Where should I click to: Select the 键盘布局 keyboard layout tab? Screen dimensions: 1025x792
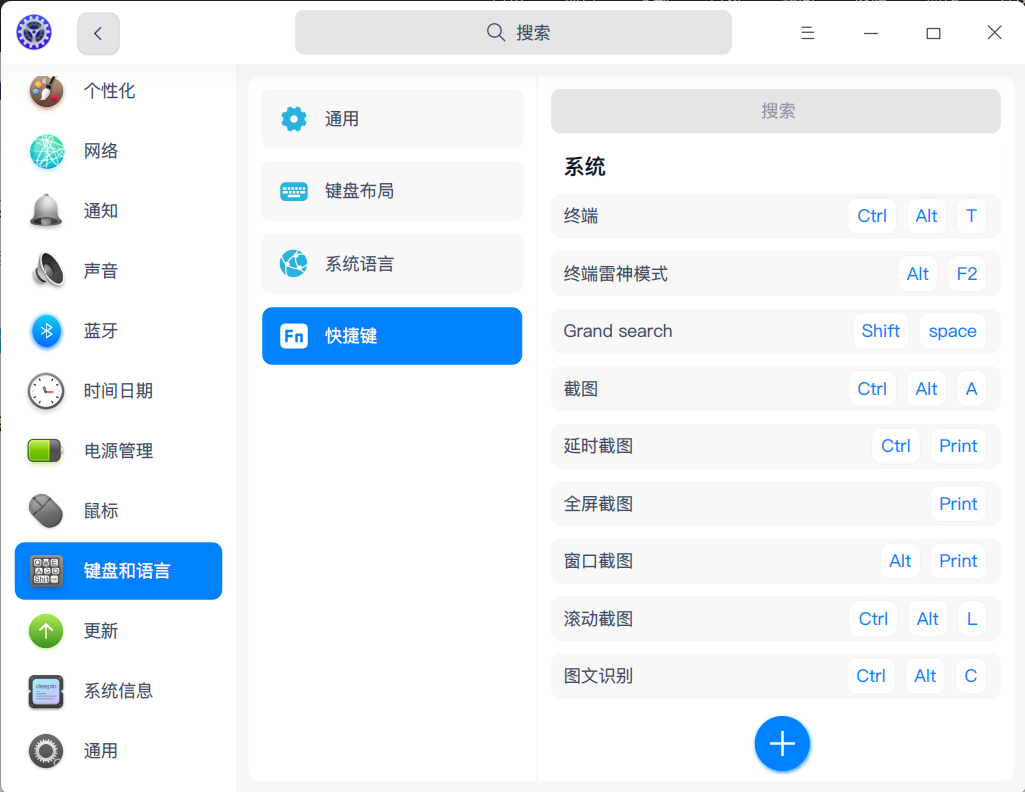[x=392, y=191]
